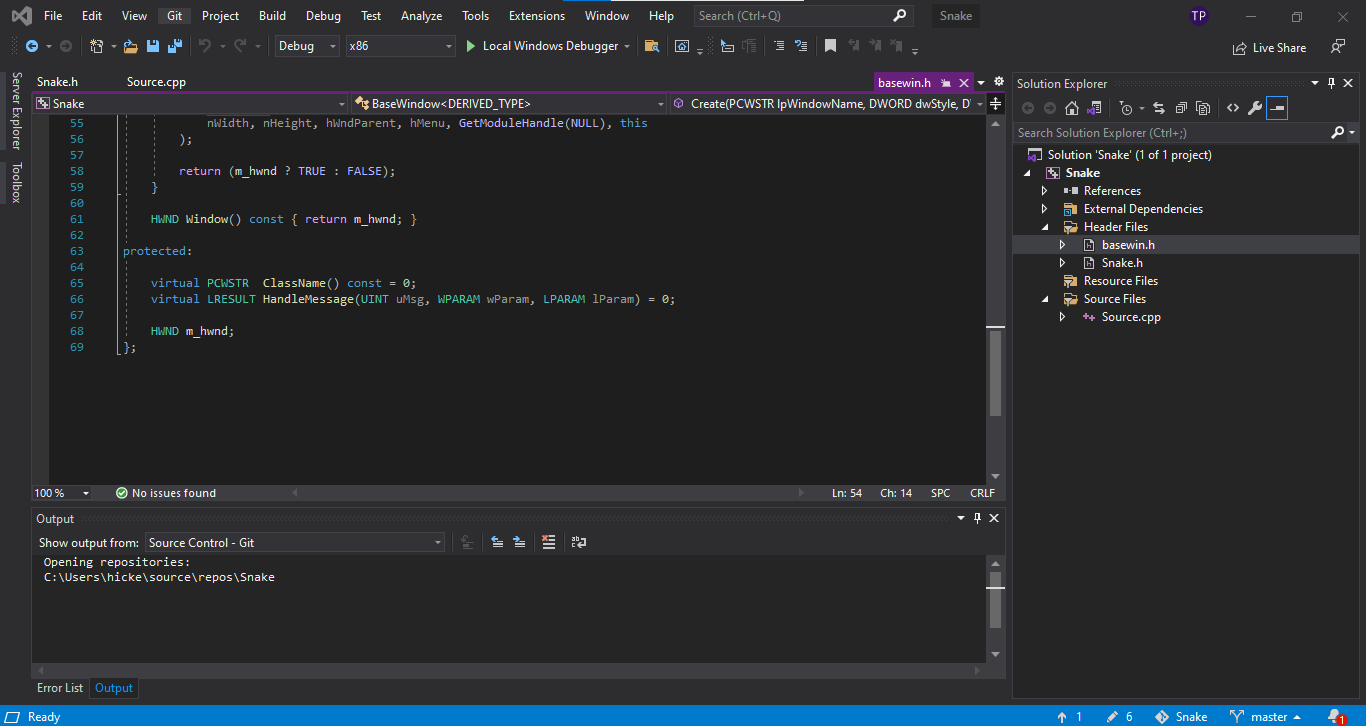Click the Solution Explorer Home icon

point(1072,108)
